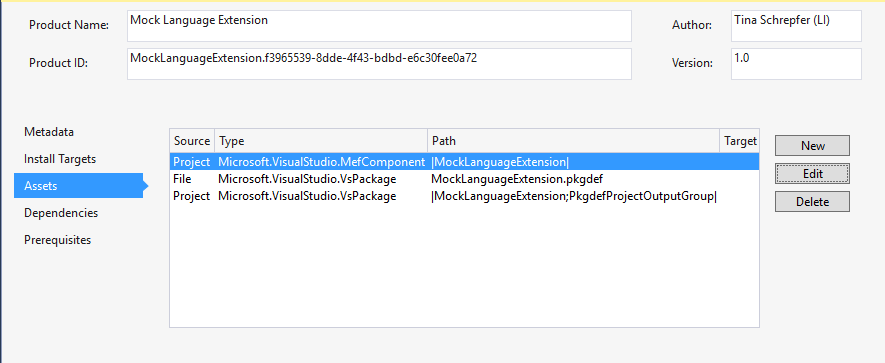The height and width of the screenshot is (363, 885).
Task: Open the Metadata section
Action: (x=49, y=132)
